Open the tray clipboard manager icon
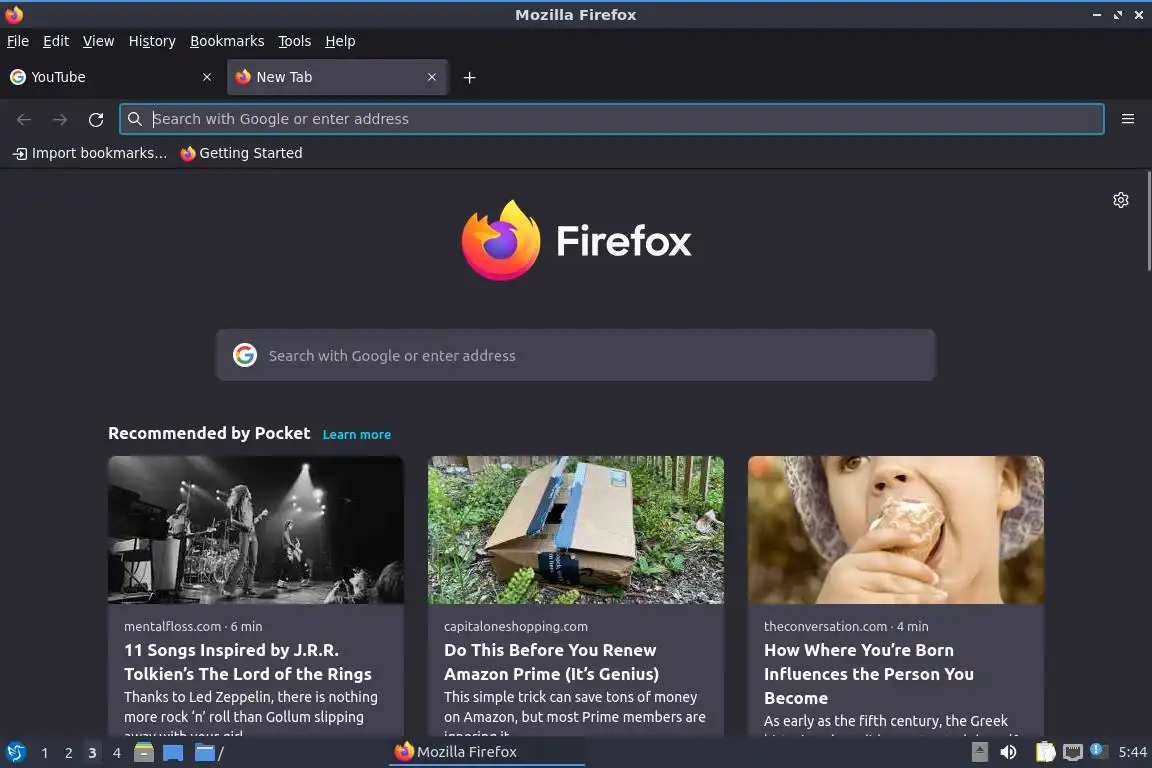Viewport: 1152px width, 768px height. coord(1045,752)
